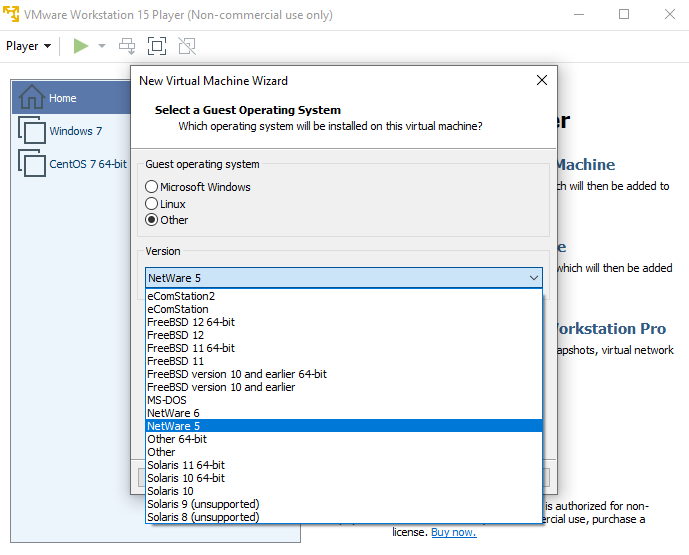
Task: Click the Windows 7 VM icon
Action: click(x=32, y=130)
